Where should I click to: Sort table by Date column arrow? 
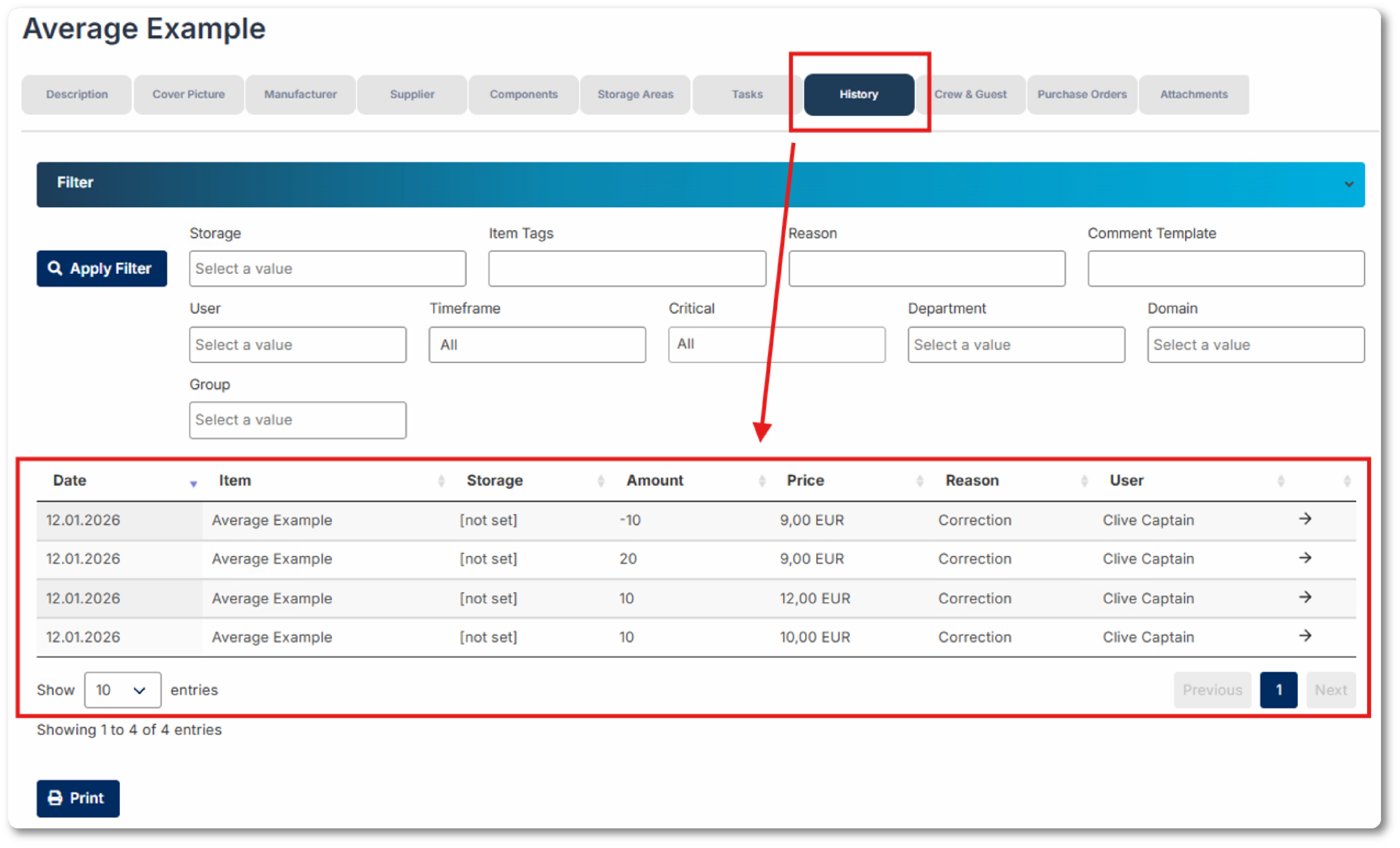(x=193, y=483)
